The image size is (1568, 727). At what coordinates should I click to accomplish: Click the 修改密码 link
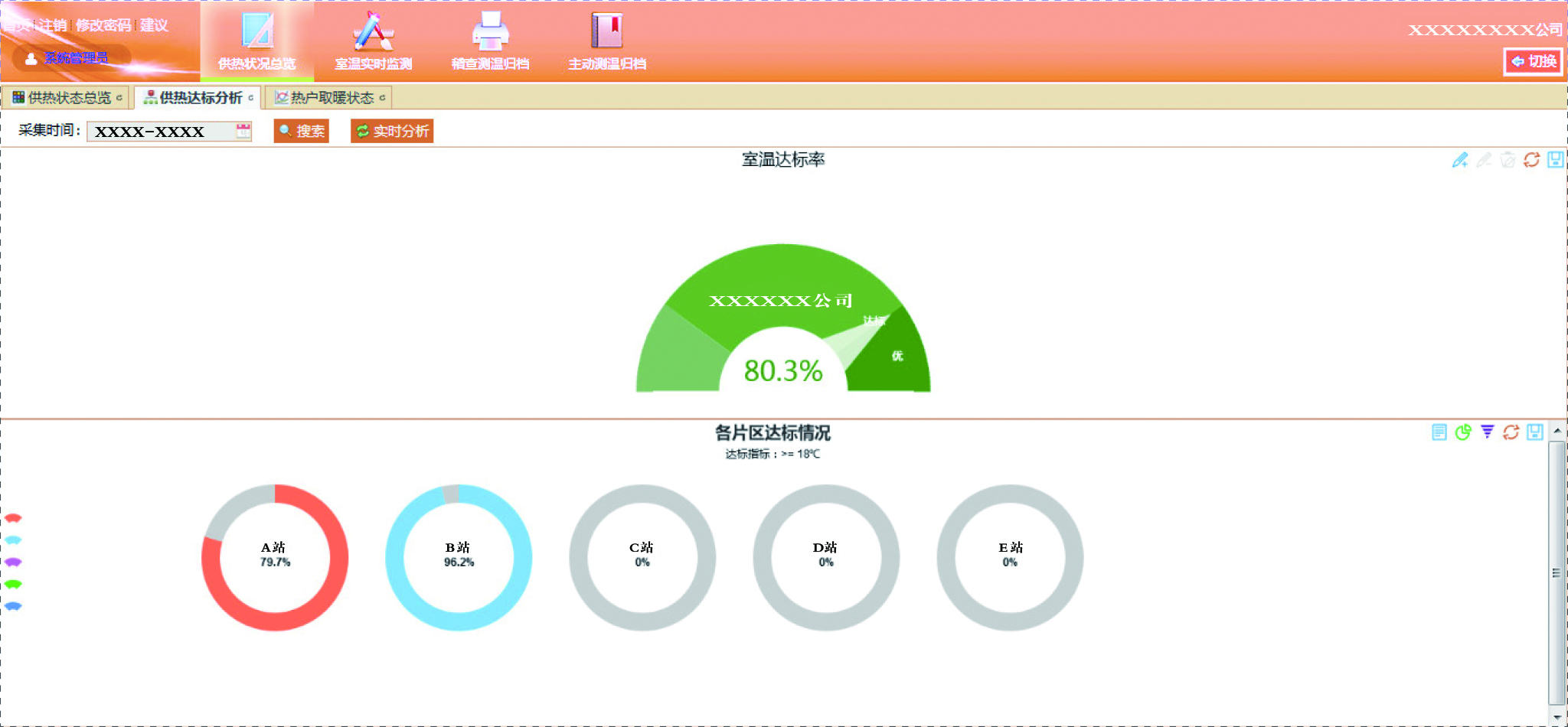click(103, 25)
